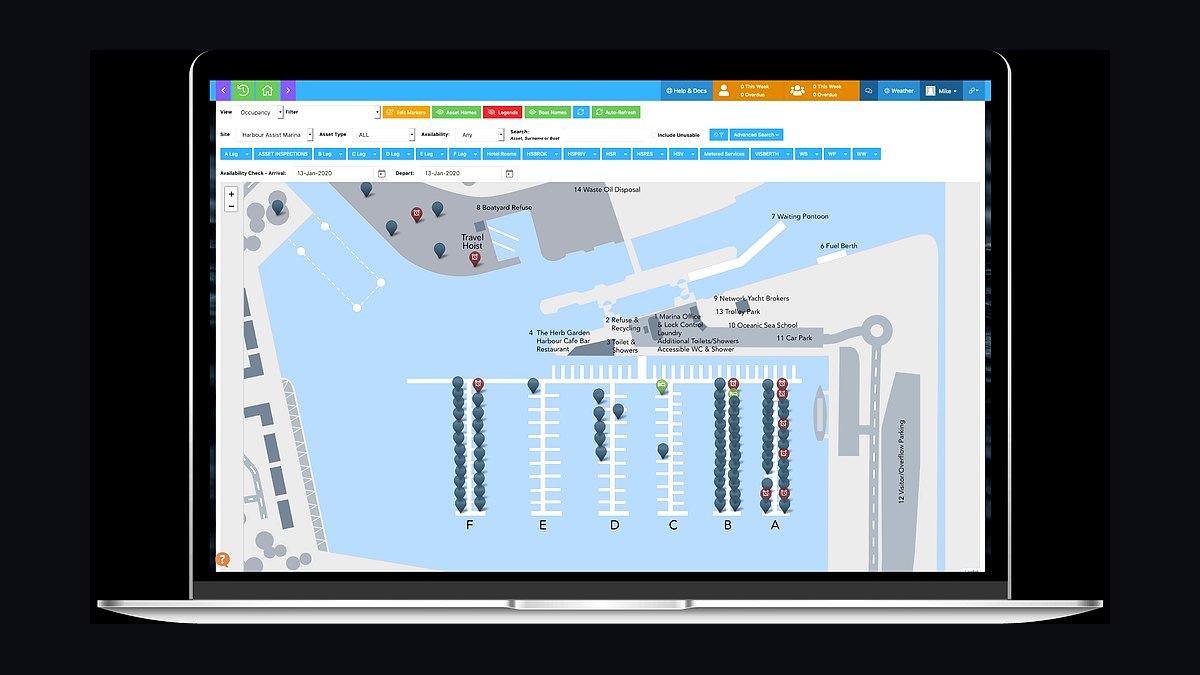Open the green home icon
Image resolution: width=1200 pixels, height=675 pixels.
click(267, 91)
